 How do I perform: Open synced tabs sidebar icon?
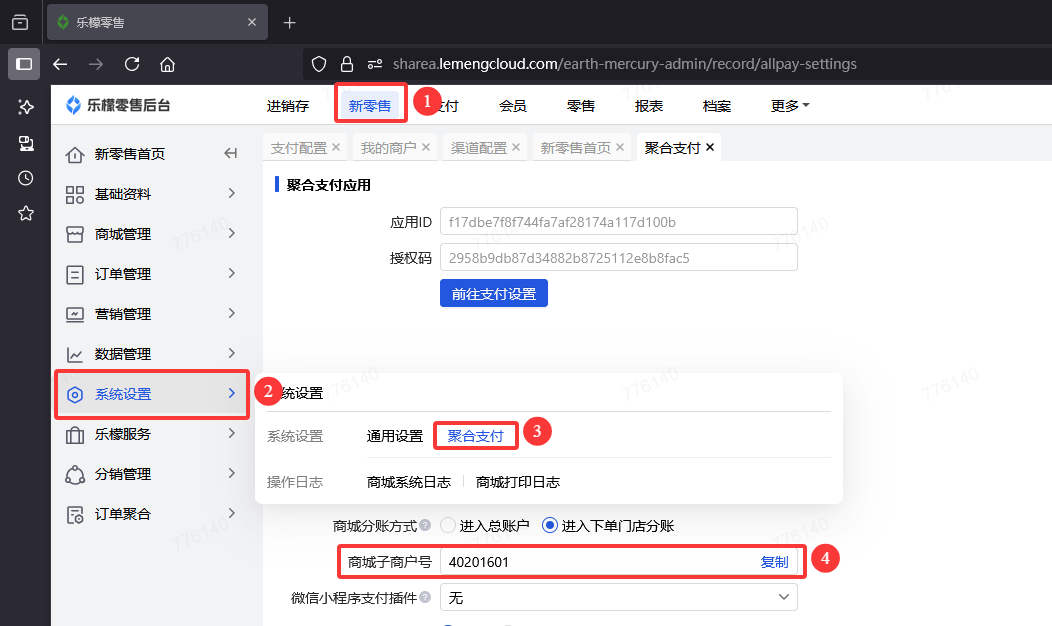pyautogui.click(x=25, y=142)
